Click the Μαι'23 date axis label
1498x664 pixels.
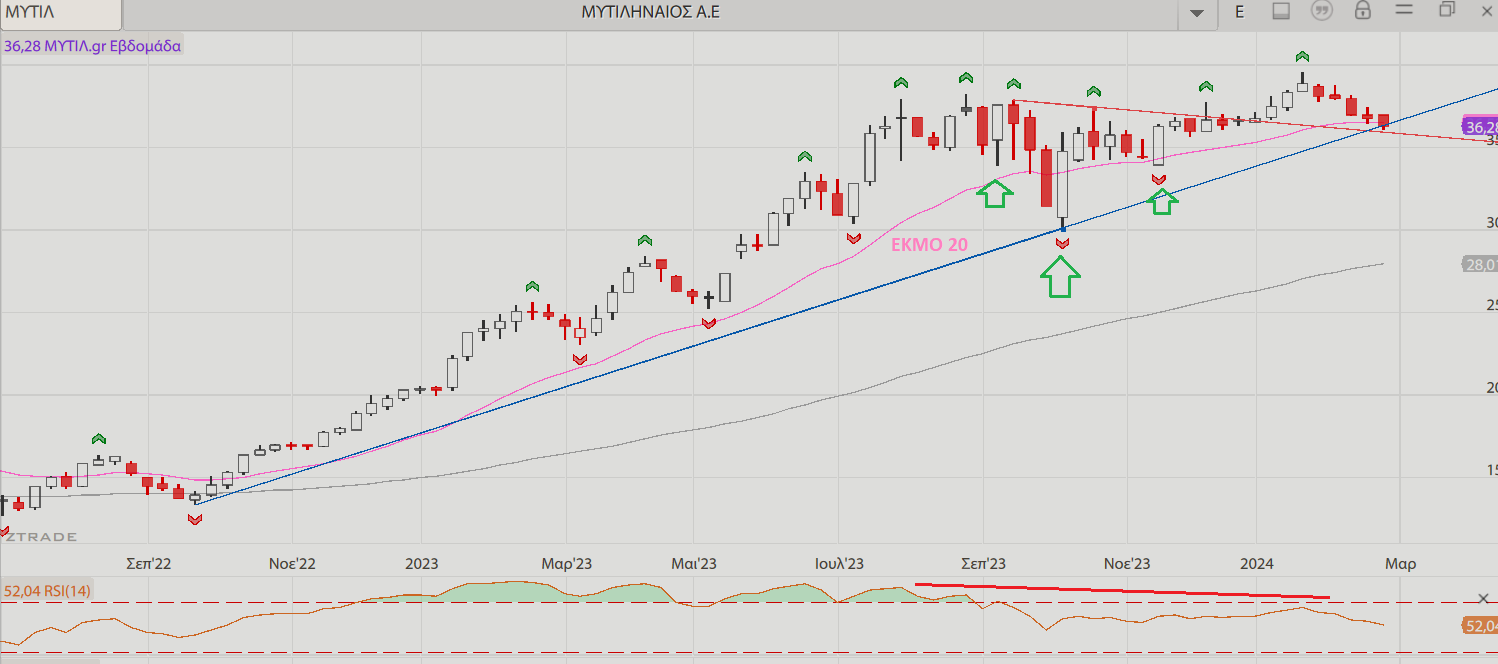(x=694, y=564)
